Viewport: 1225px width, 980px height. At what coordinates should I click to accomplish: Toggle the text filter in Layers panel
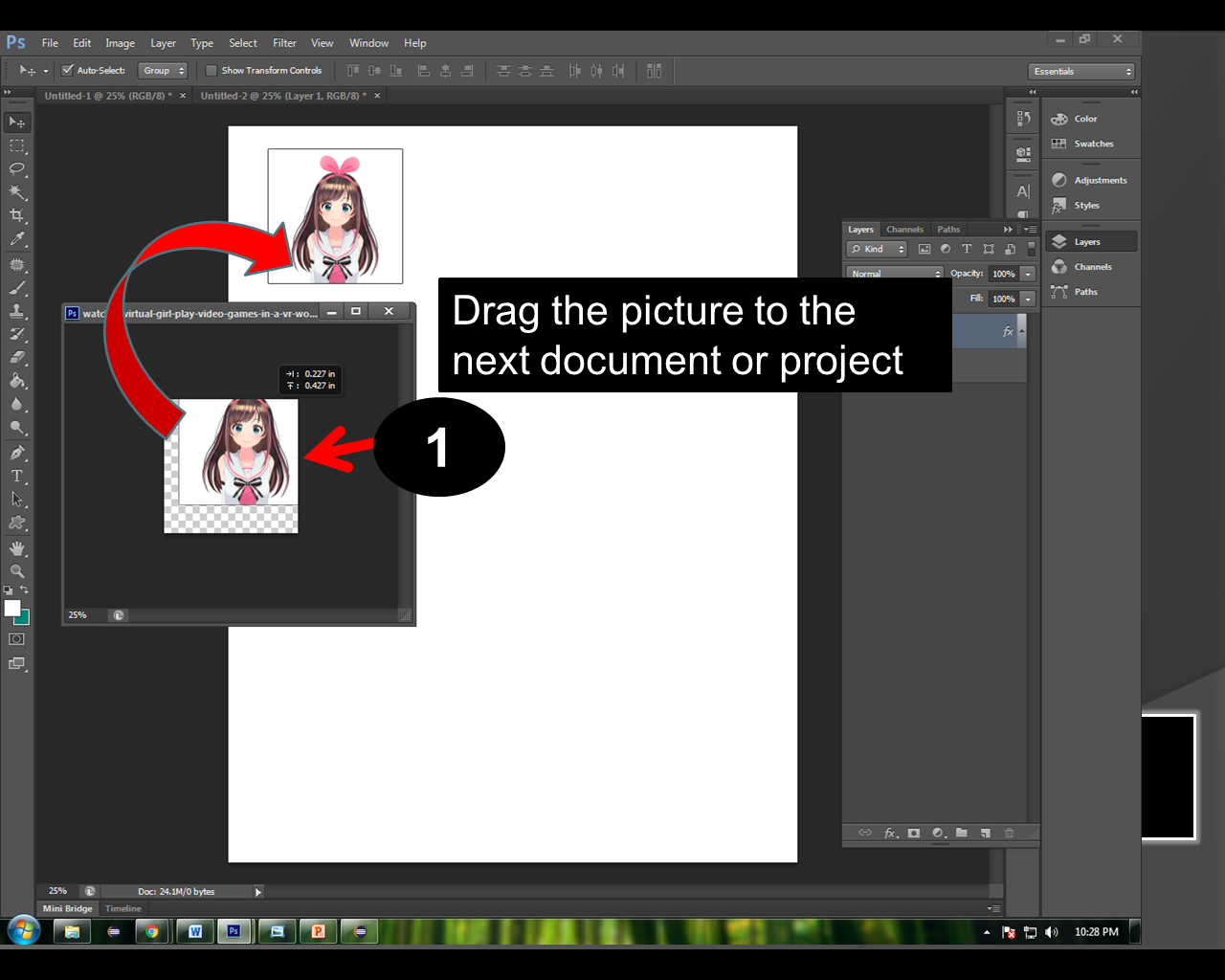pyautogui.click(x=967, y=249)
